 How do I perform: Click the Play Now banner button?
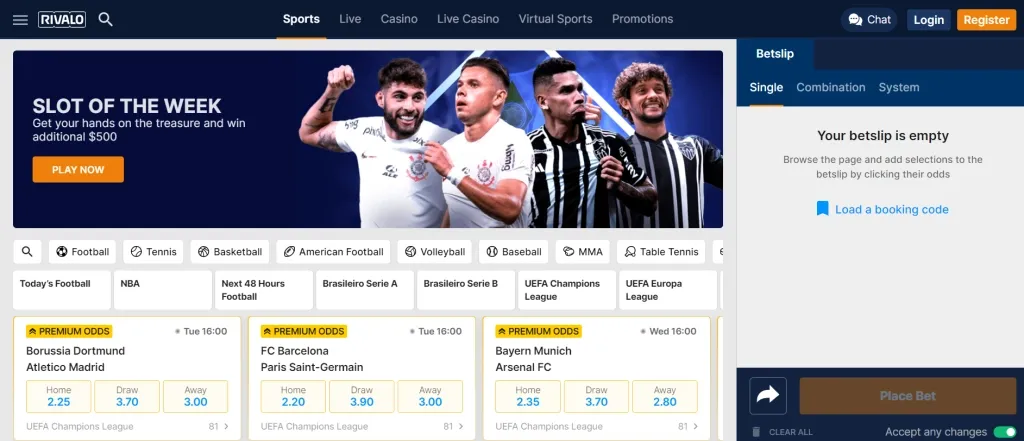(x=78, y=169)
